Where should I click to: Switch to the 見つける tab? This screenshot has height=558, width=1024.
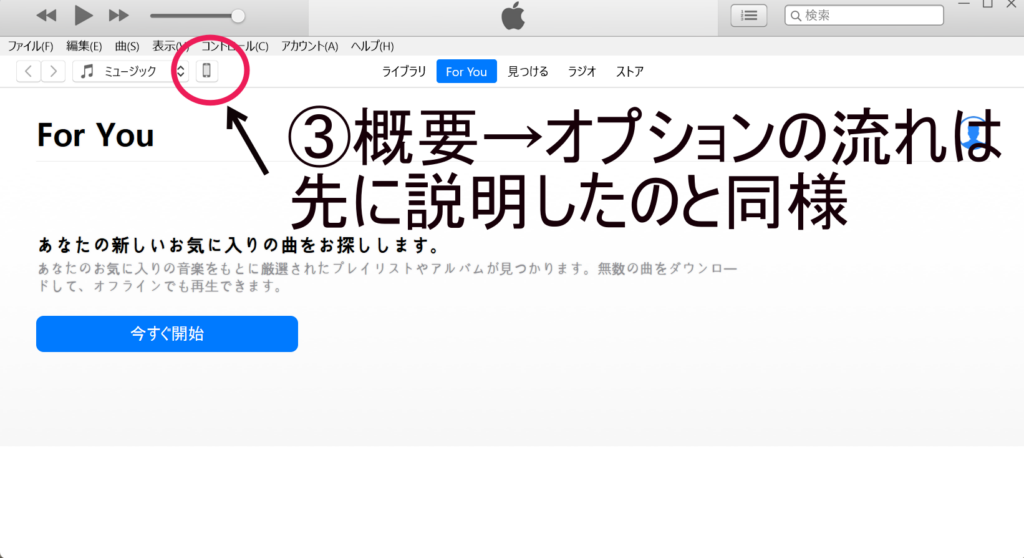click(528, 71)
